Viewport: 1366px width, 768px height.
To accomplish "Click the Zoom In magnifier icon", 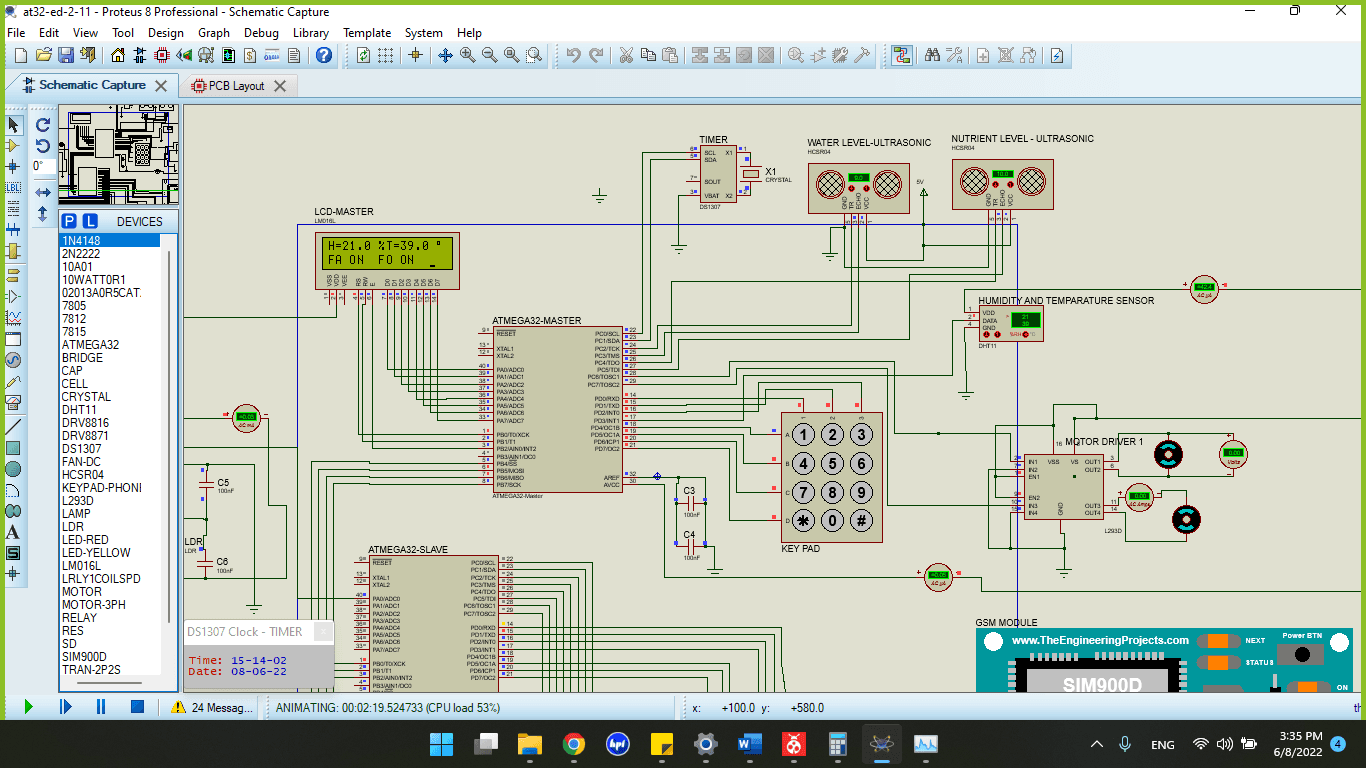I will (x=468, y=56).
